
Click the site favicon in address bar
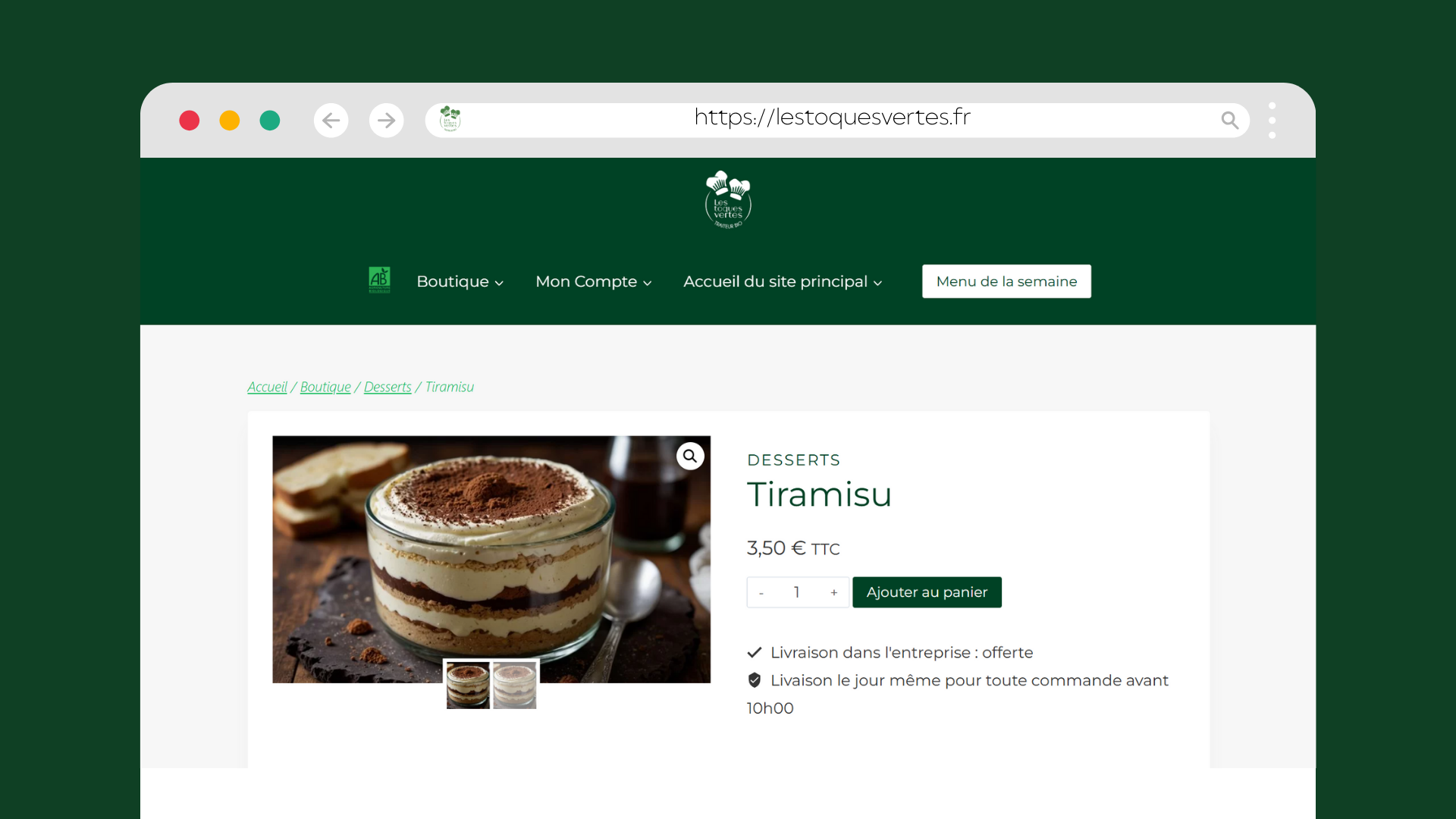(x=450, y=119)
